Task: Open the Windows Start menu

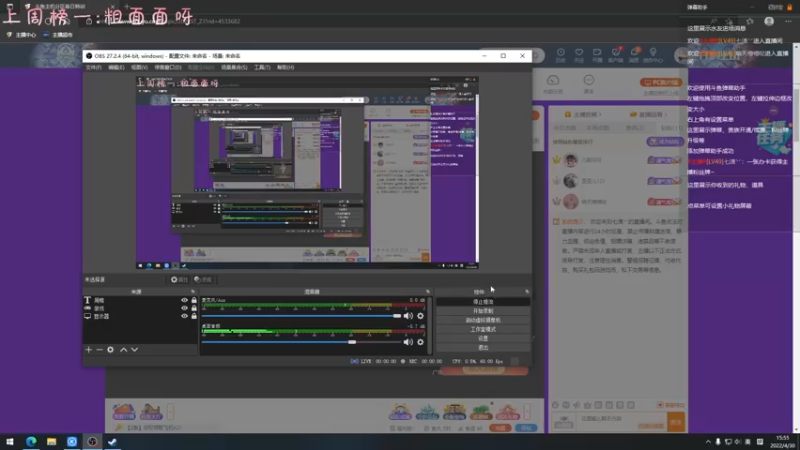Action: 10,442
